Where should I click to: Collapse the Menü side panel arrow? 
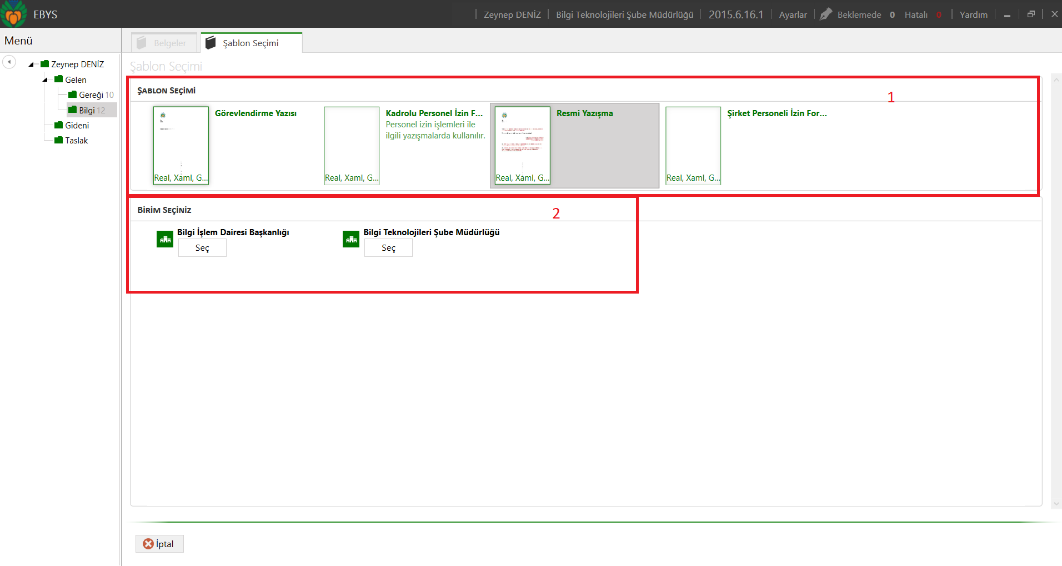tap(9, 62)
